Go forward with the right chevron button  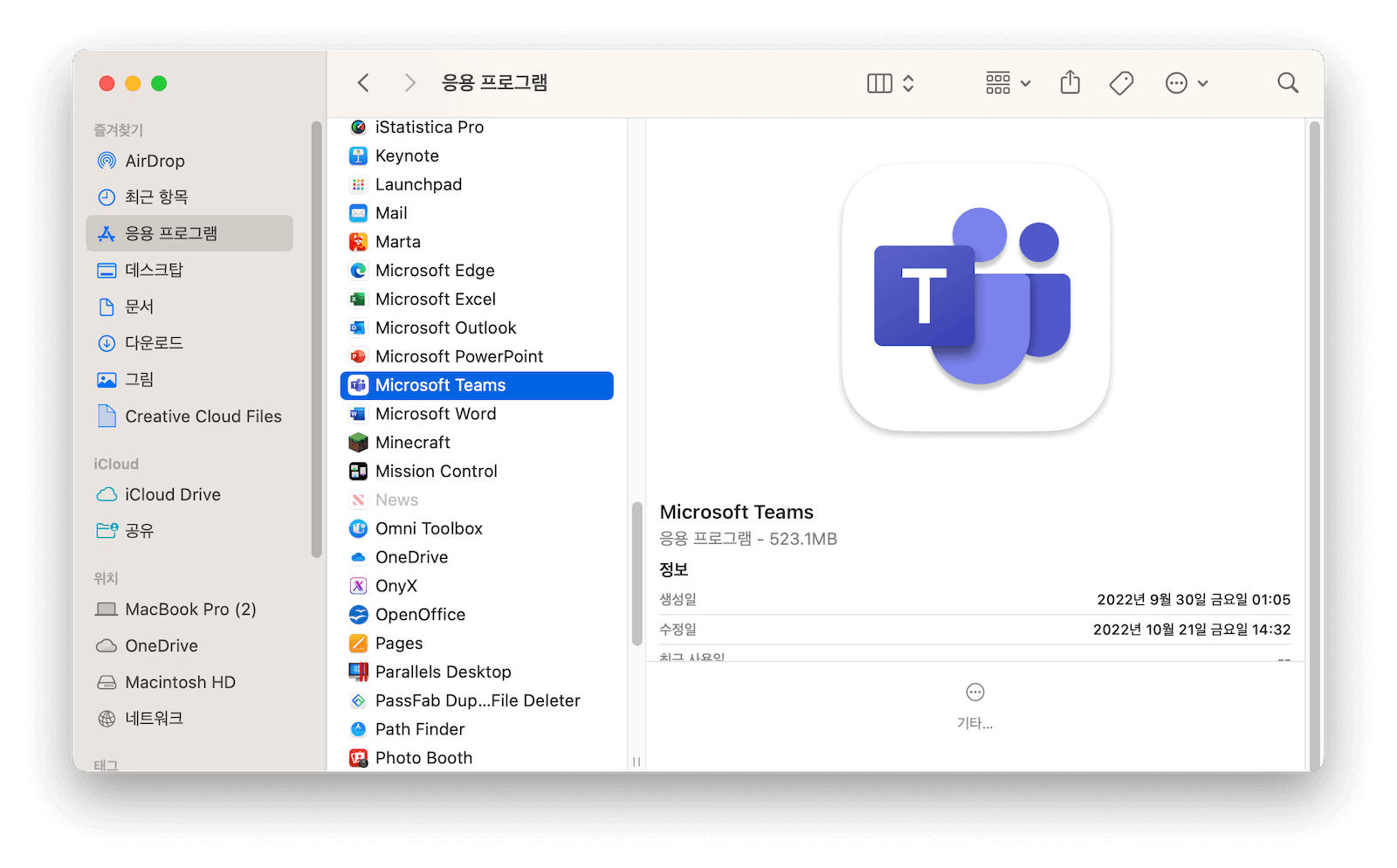coord(409,83)
